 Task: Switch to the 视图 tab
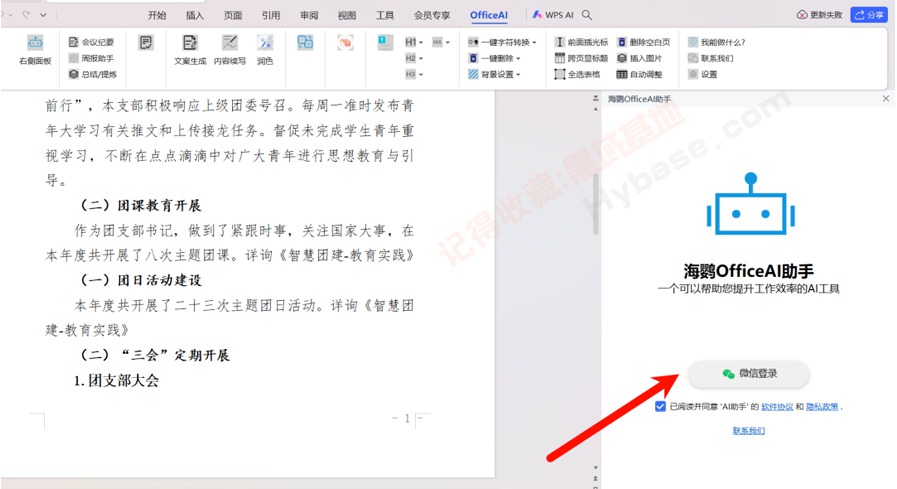click(347, 15)
